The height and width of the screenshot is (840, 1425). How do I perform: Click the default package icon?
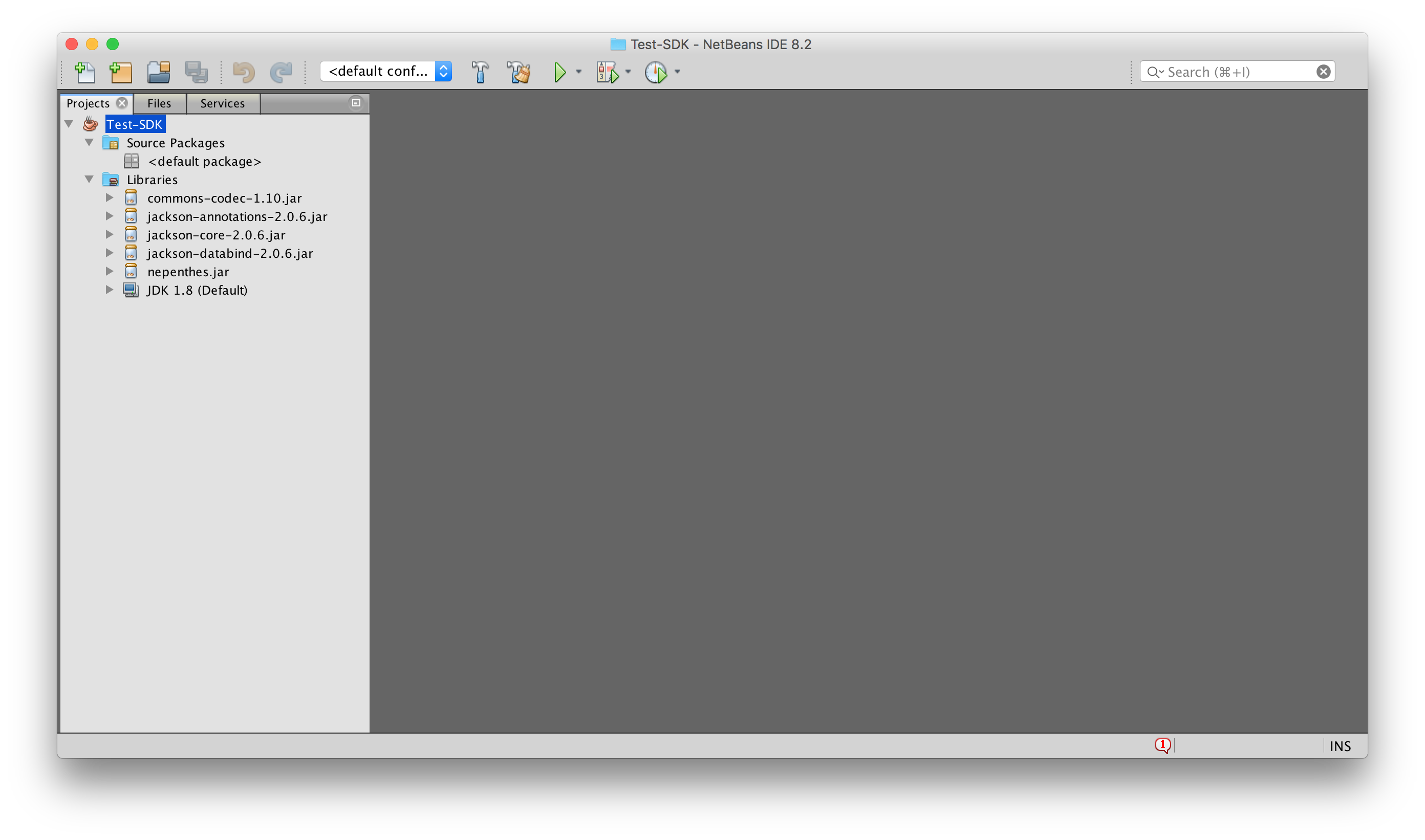point(132,161)
